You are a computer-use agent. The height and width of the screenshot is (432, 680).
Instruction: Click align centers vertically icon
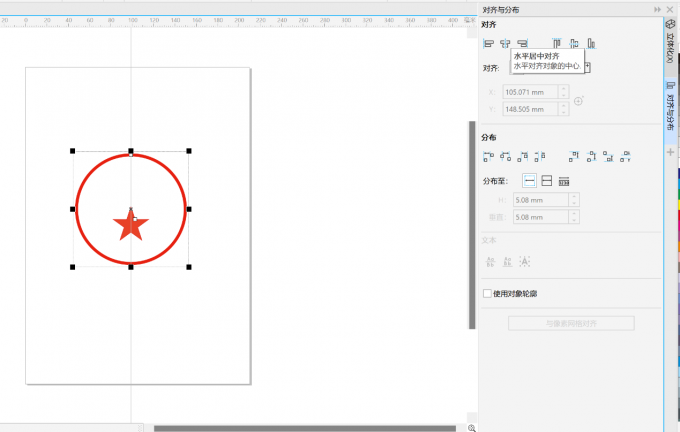pos(574,43)
